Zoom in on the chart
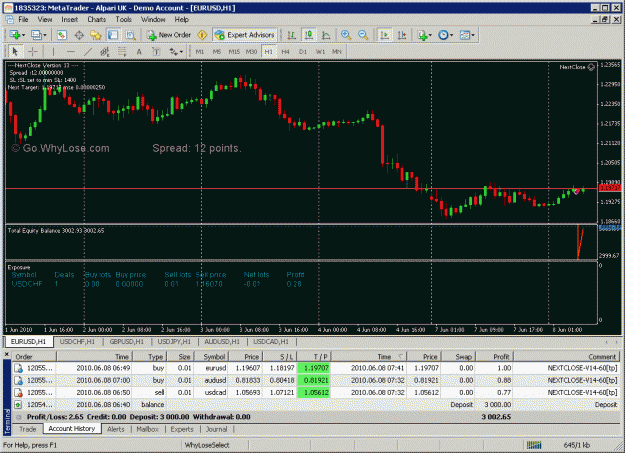 point(346,35)
